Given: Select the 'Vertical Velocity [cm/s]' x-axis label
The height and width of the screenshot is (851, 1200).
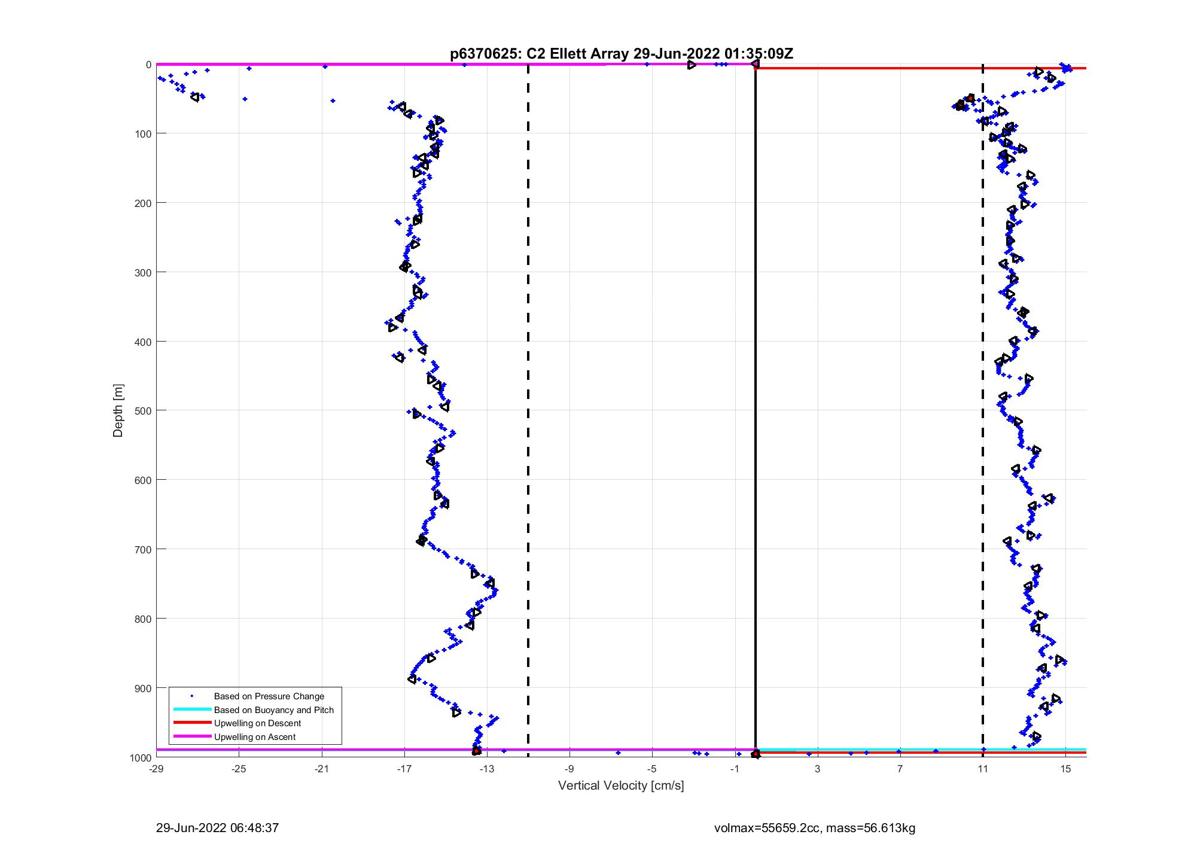Looking at the screenshot, I should coord(621,786).
